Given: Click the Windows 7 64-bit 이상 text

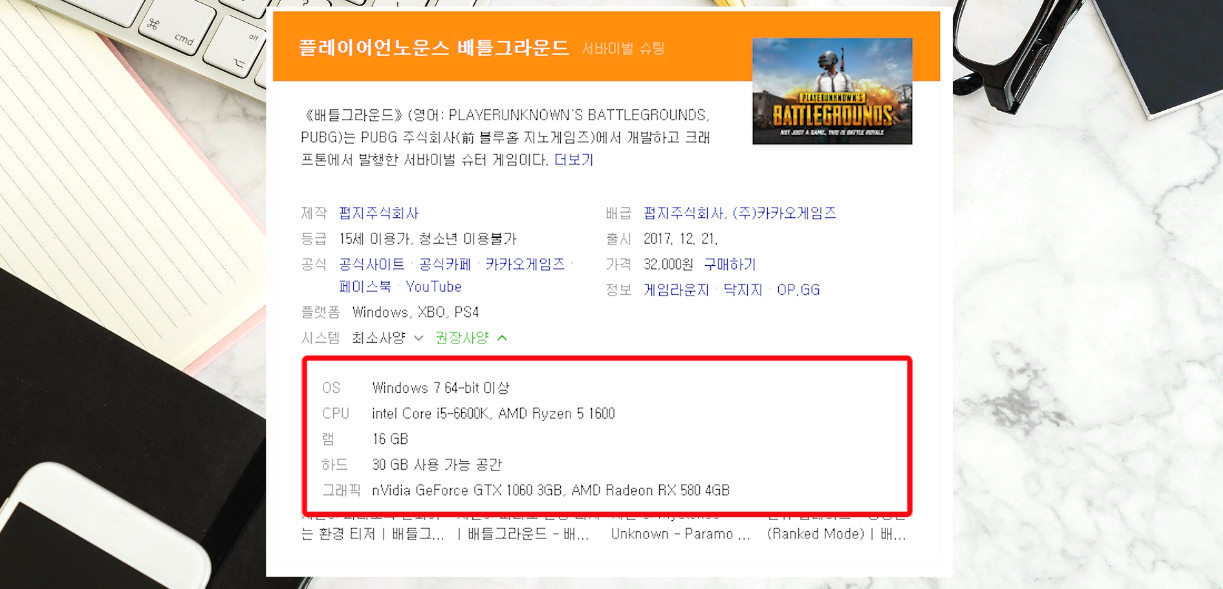Looking at the screenshot, I should tap(441, 387).
